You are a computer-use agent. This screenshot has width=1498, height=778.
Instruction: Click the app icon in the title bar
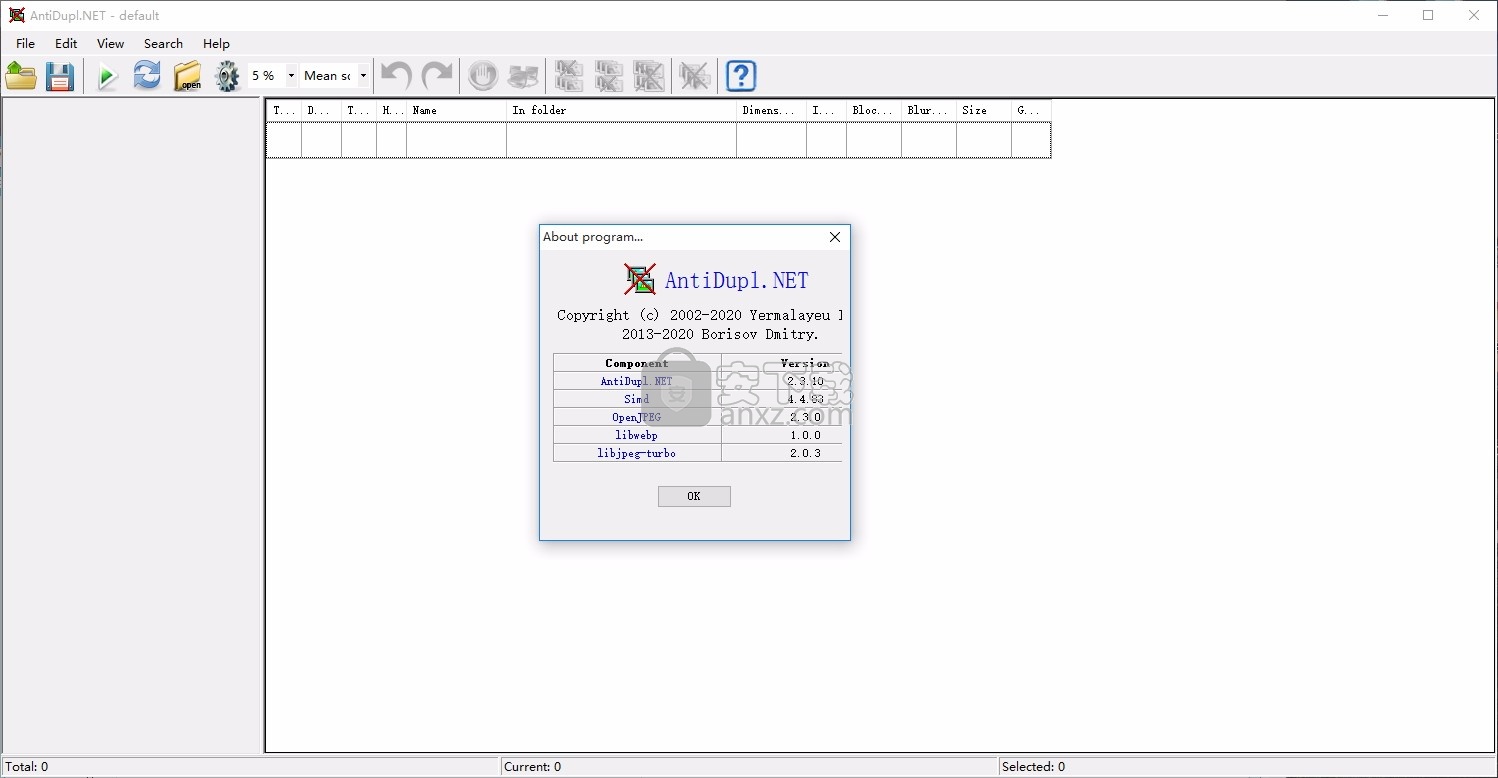point(16,15)
